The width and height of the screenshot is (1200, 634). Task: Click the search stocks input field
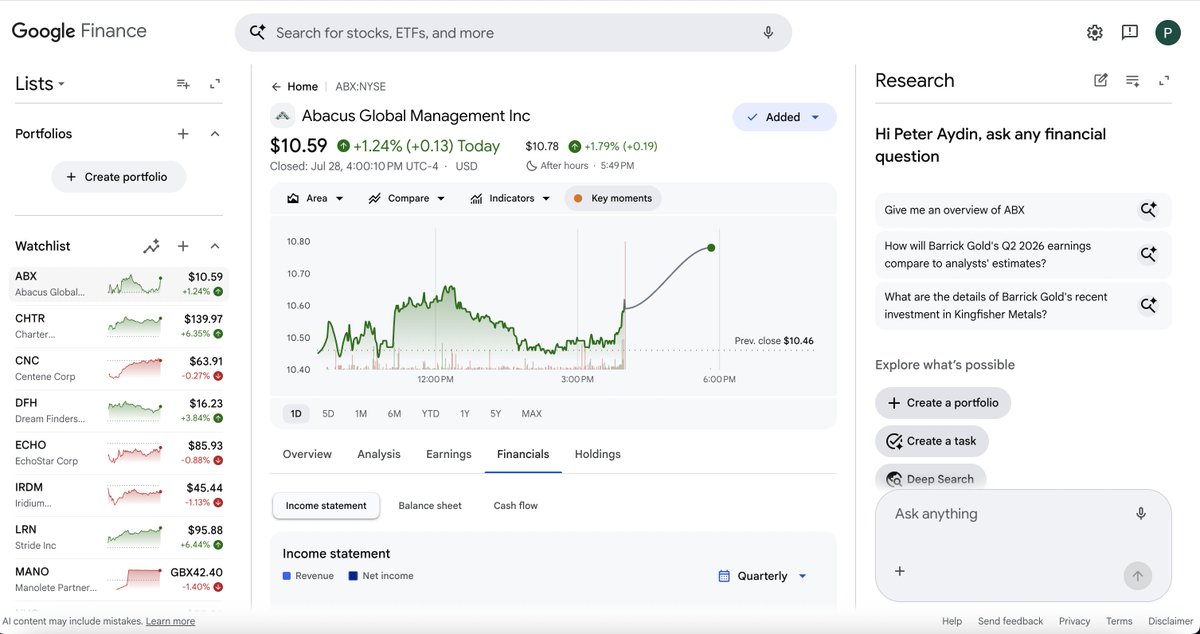pos(513,32)
